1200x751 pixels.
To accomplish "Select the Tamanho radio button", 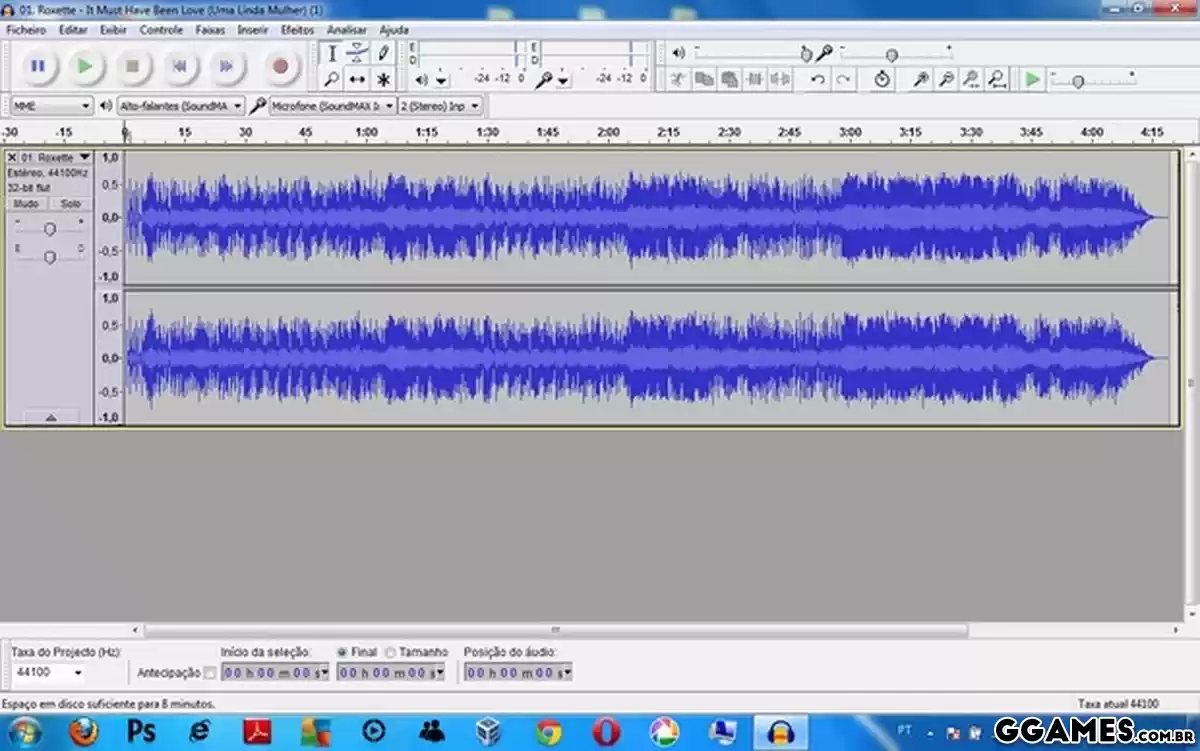I will point(390,651).
